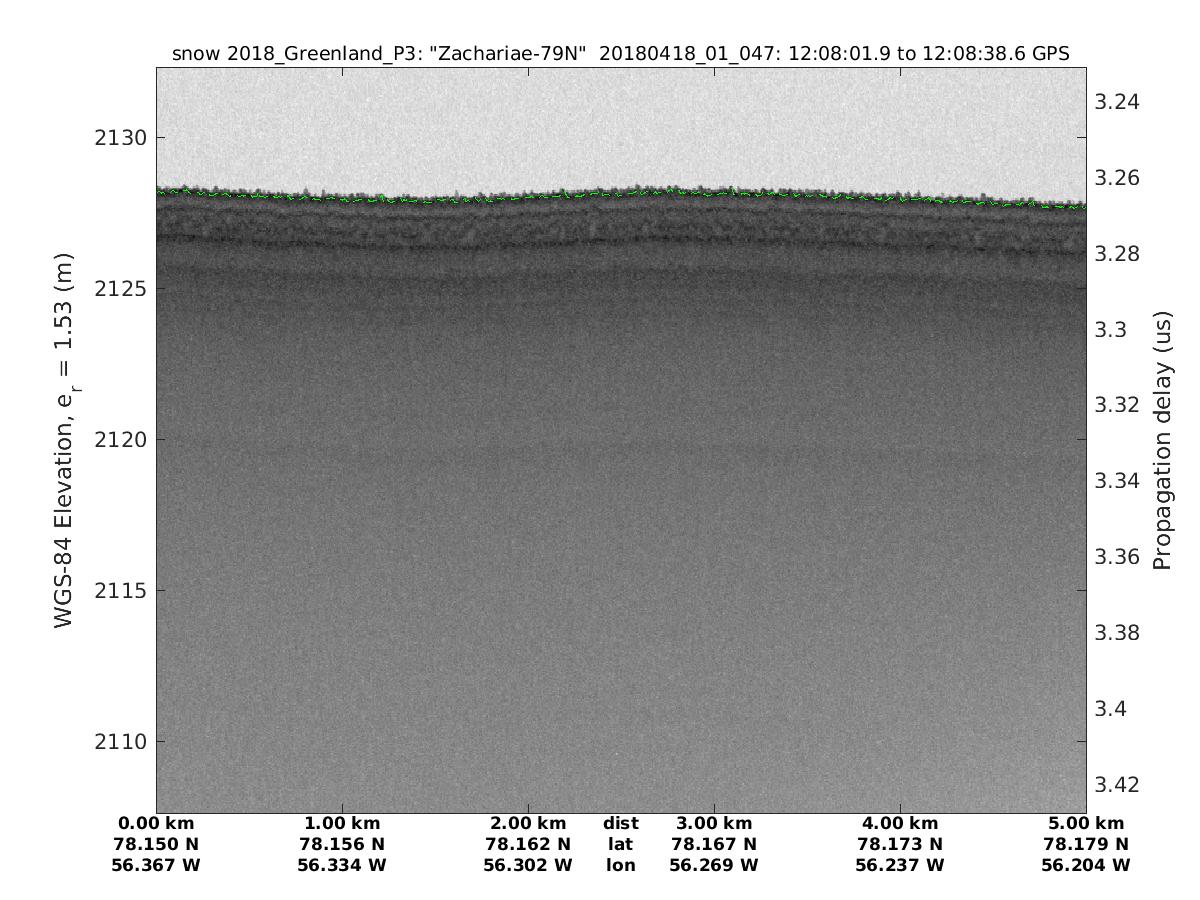Pick the "3.00 km" distance label
This screenshot has height=900, width=1200.
714,824
